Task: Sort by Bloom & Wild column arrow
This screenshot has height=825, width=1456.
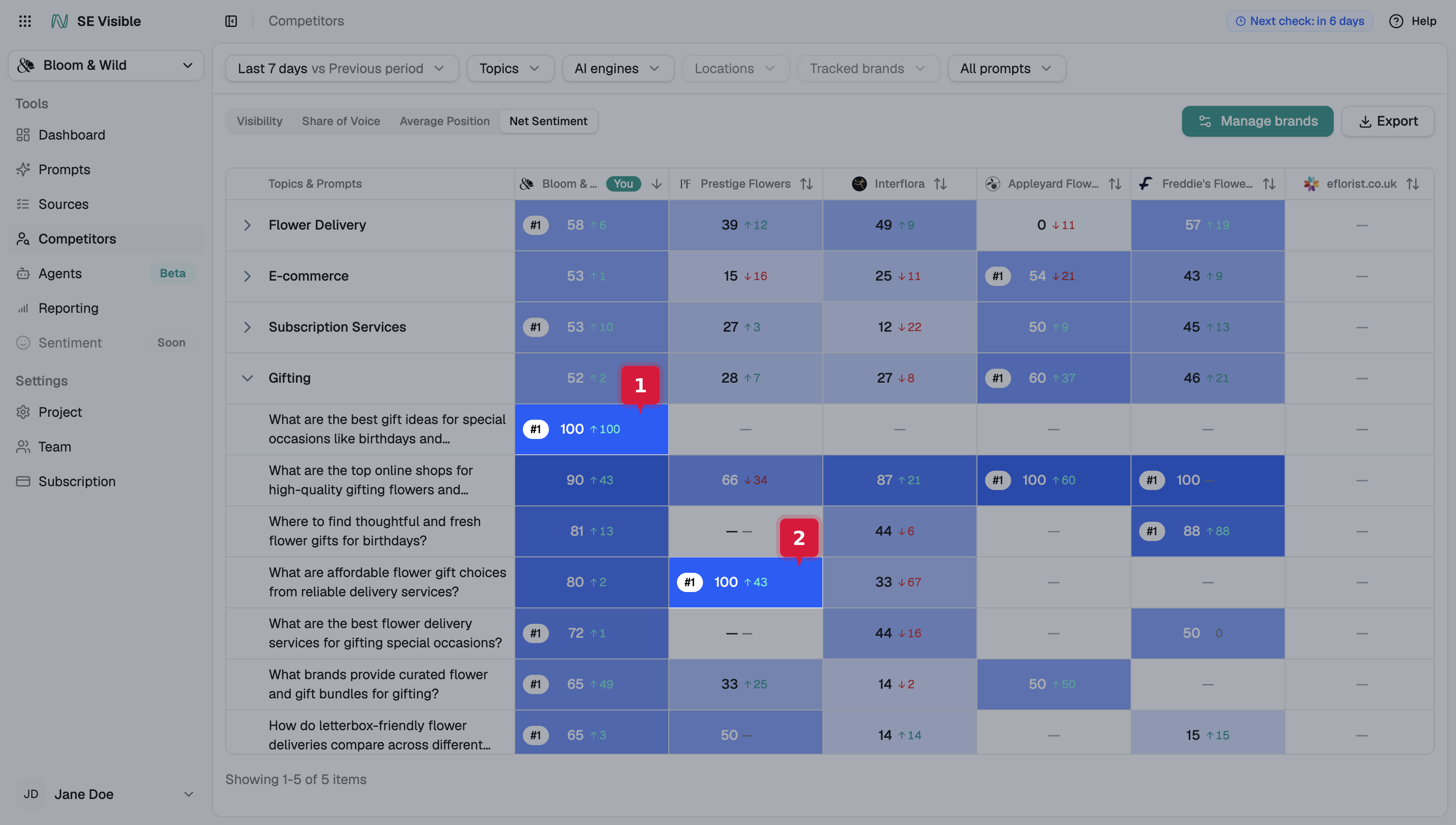Action: (x=657, y=183)
